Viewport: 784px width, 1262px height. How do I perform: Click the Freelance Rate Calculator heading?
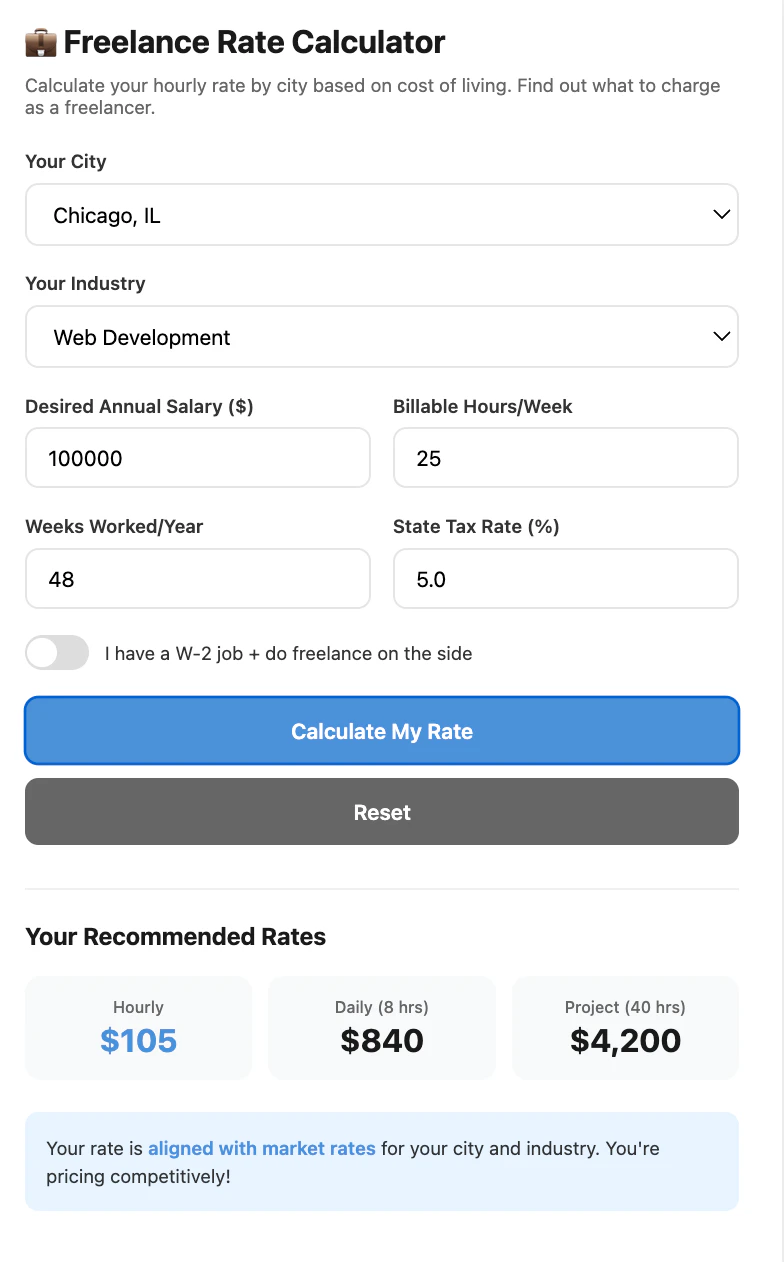pos(254,43)
